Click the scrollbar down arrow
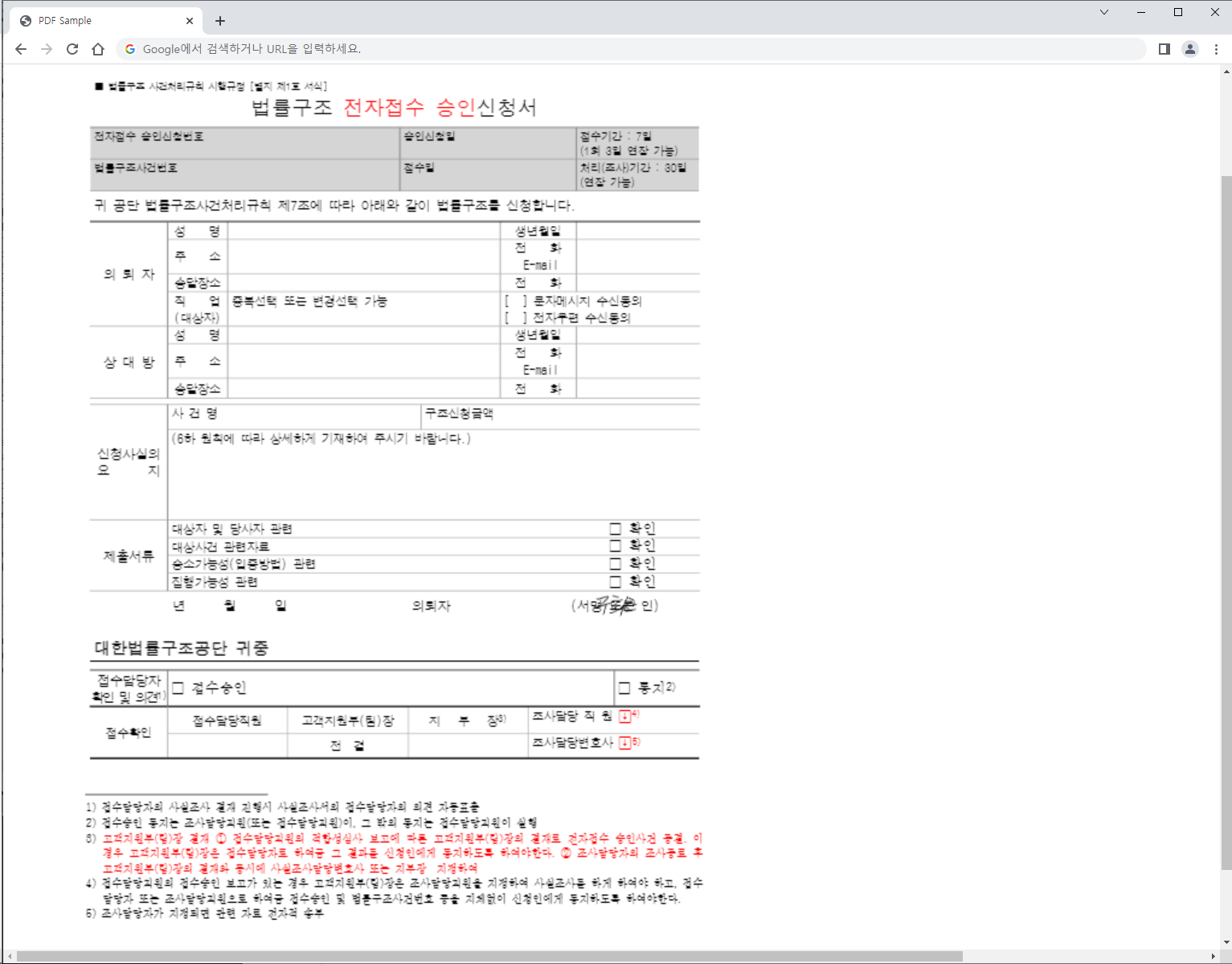The width and height of the screenshot is (1232, 964). (x=1225, y=942)
